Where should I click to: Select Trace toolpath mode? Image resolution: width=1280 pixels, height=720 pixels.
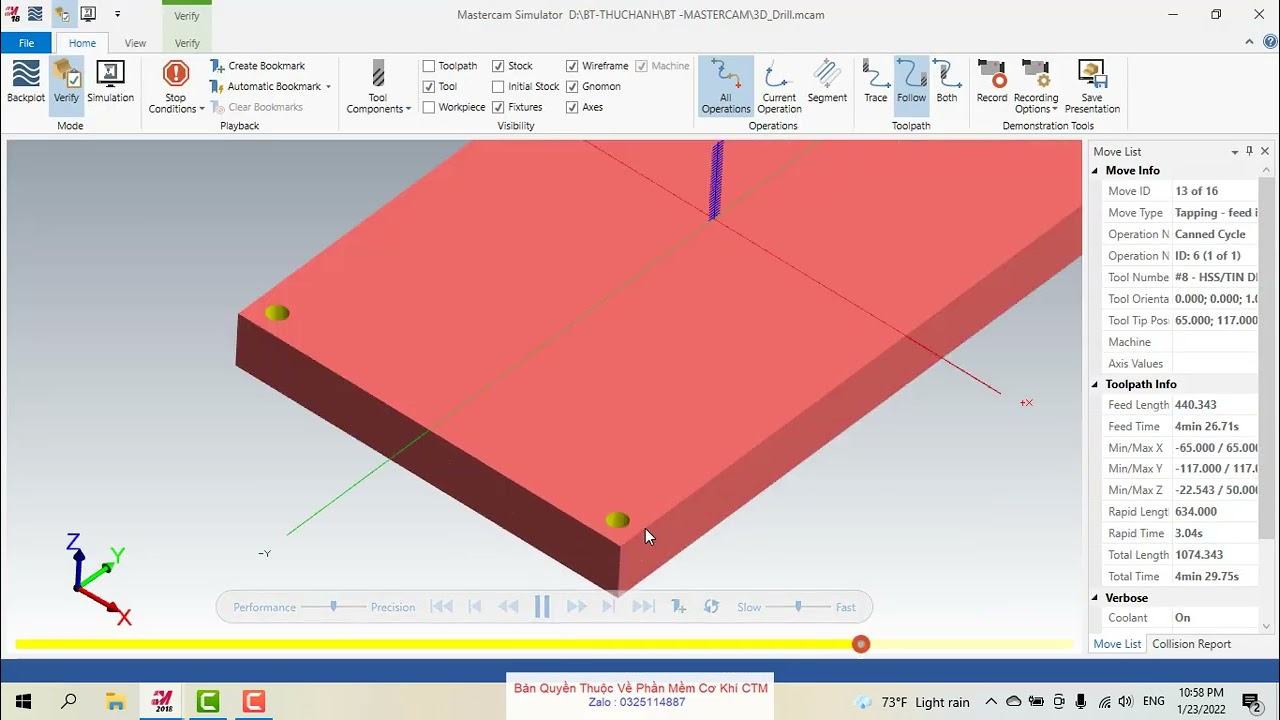click(x=876, y=82)
